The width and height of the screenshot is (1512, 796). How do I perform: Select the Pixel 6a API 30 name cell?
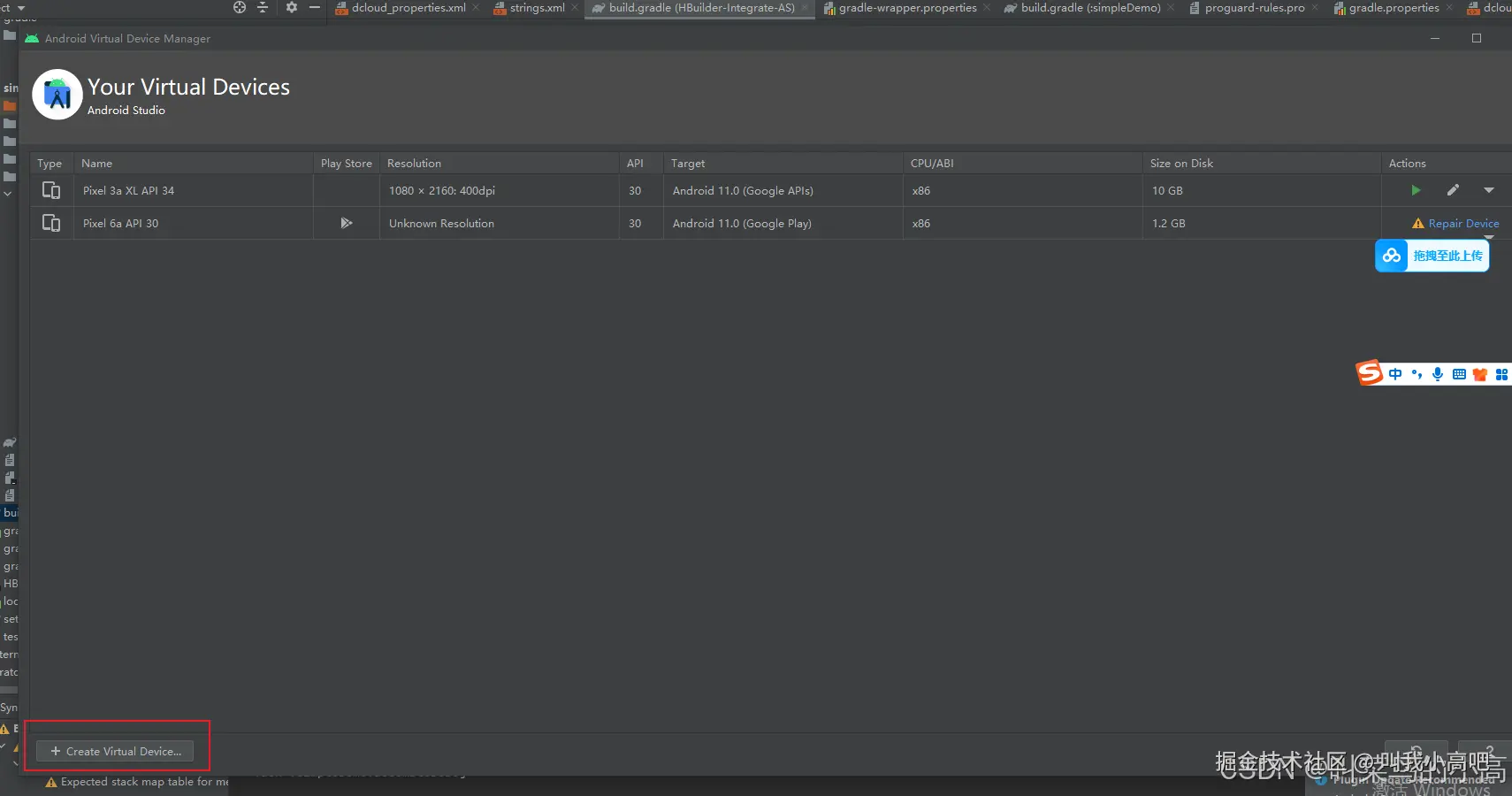pos(193,223)
